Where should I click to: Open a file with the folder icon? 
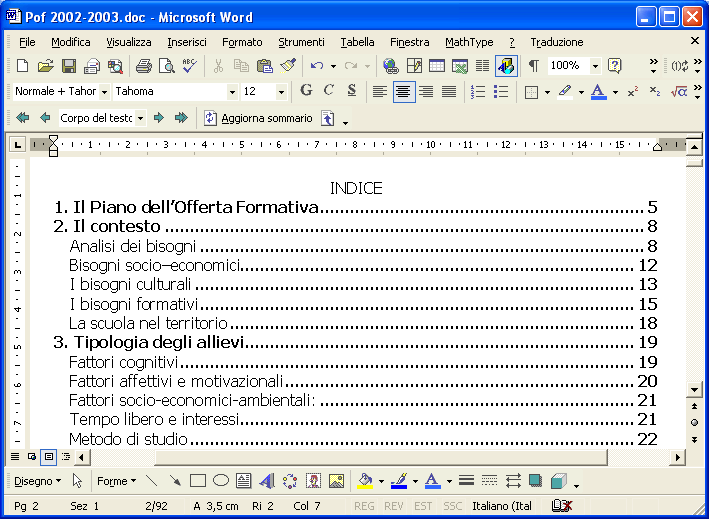coord(46,66)
